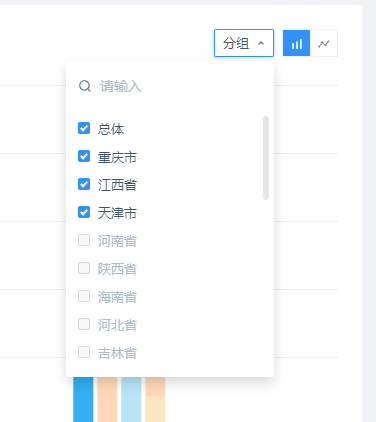Viewport: 376px width, 422px height.
Task: Click the 河北省 list item label
Action: 117,325
